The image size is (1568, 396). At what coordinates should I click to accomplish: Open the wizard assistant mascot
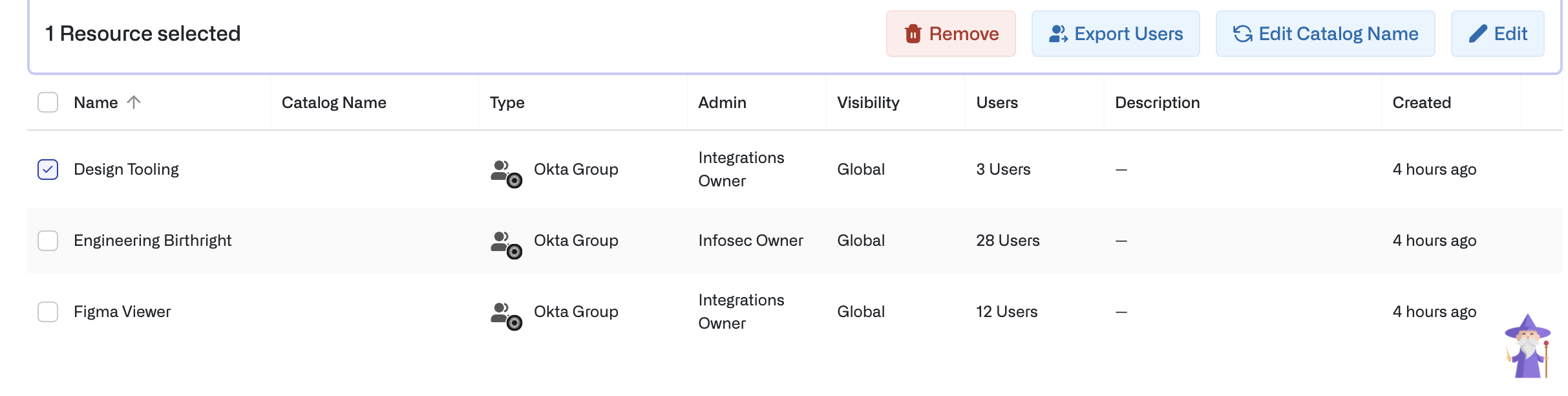coord(1528,346)
